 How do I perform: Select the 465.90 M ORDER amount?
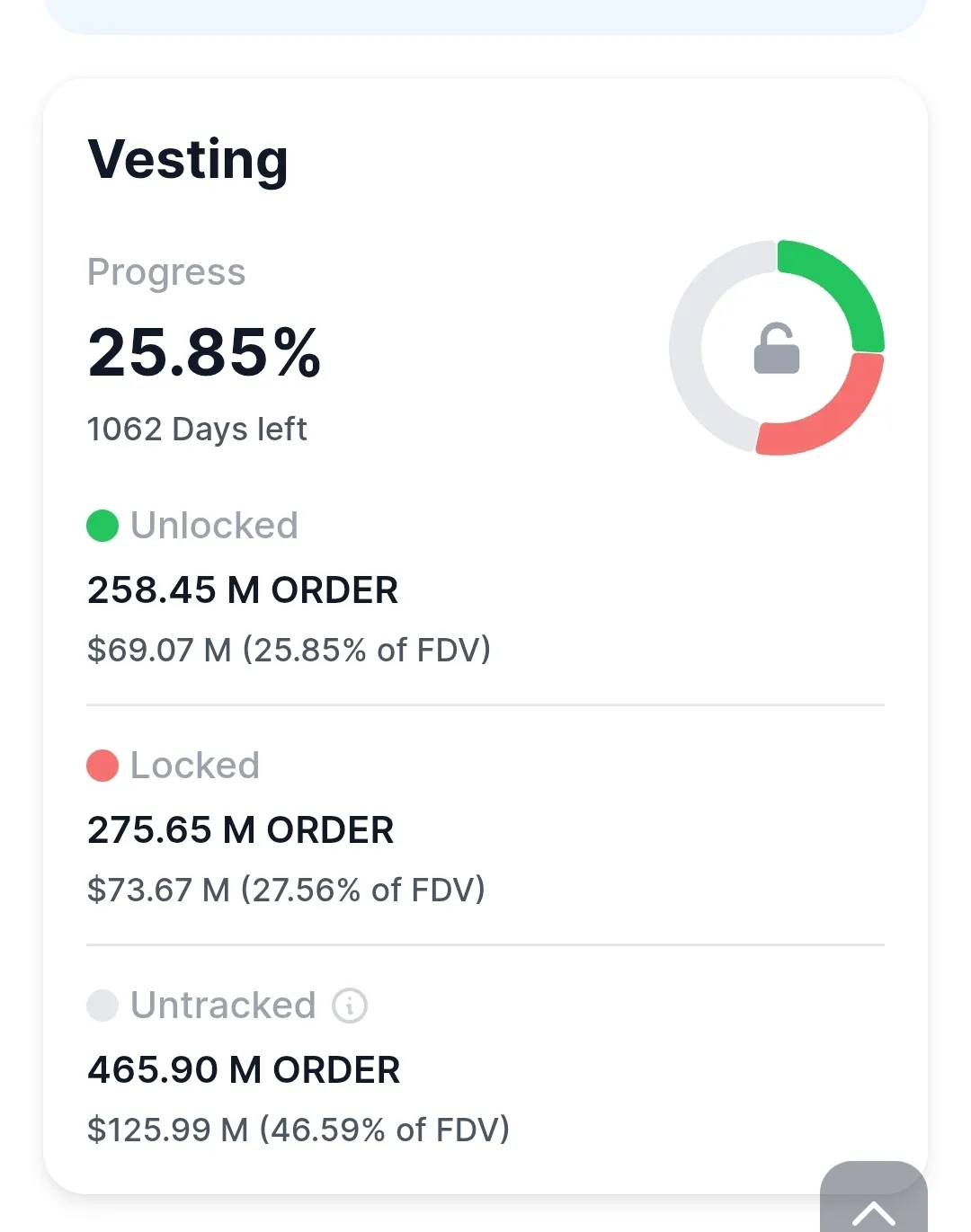point(244,1070)
